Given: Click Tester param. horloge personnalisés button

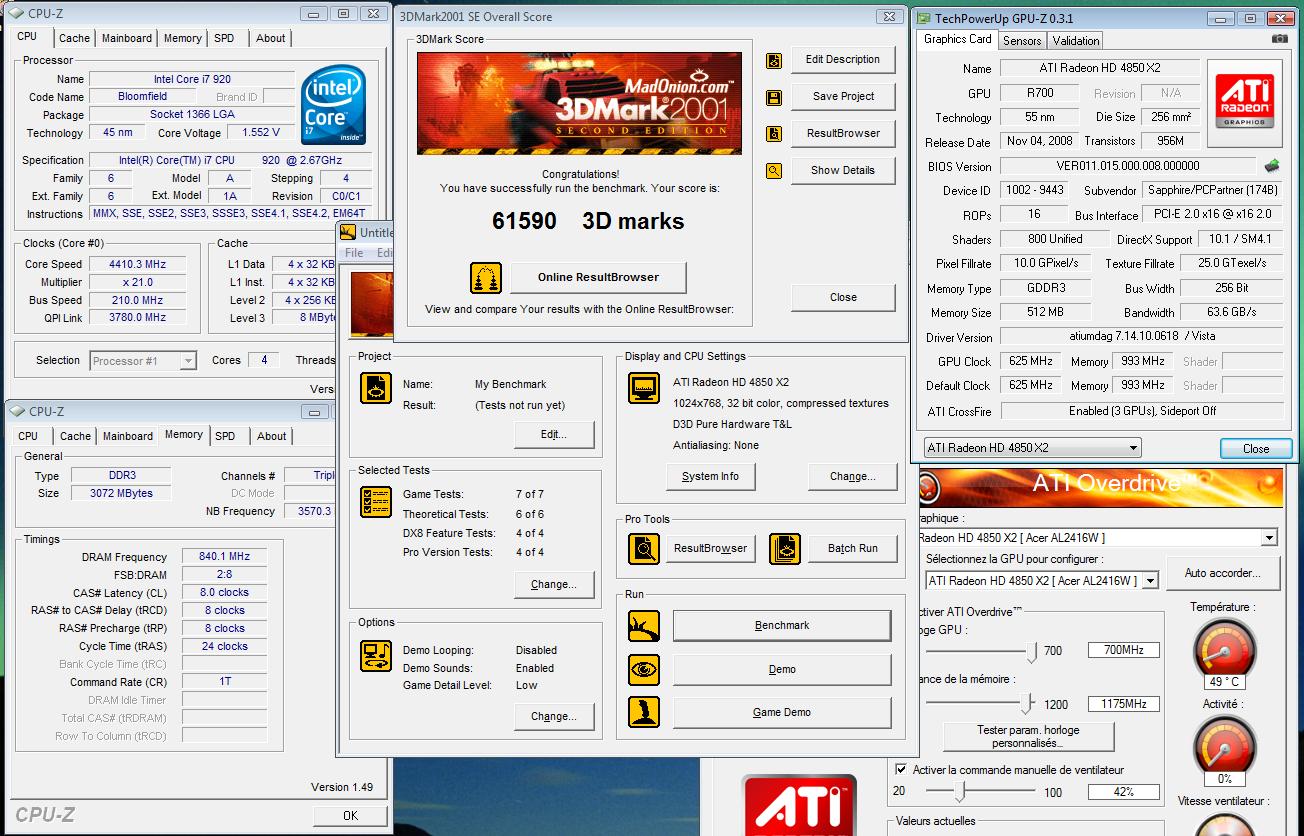Looking at the screenshot, I should click(x=1027, y=737).
